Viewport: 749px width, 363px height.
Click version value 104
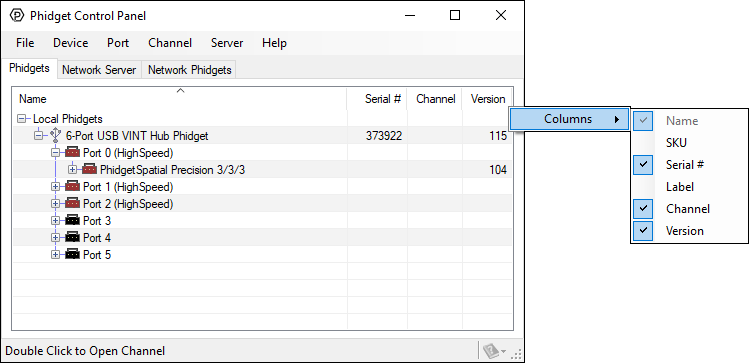[x=498, y=170]
